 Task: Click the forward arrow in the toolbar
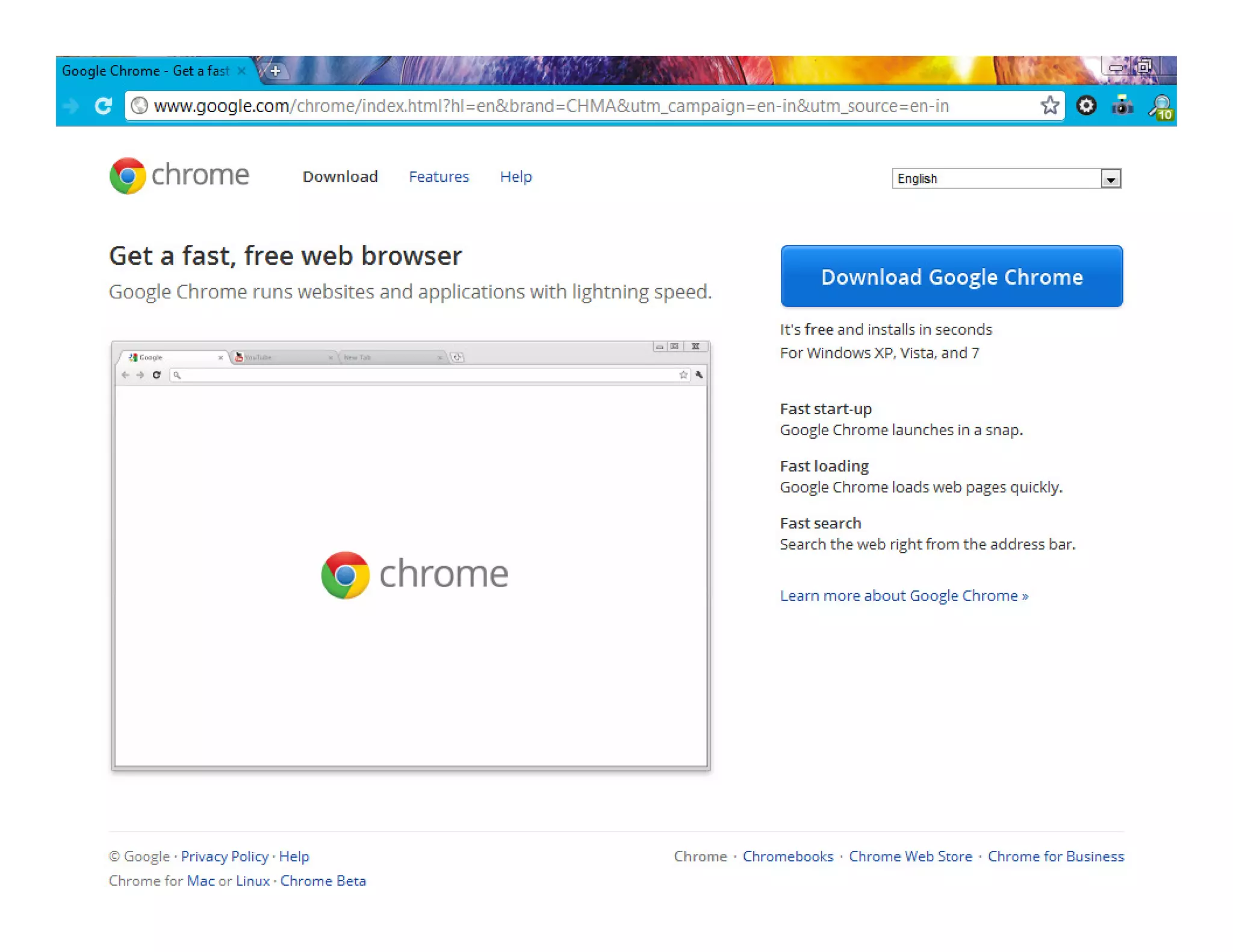pyautogui.click(x=71, y=107)
